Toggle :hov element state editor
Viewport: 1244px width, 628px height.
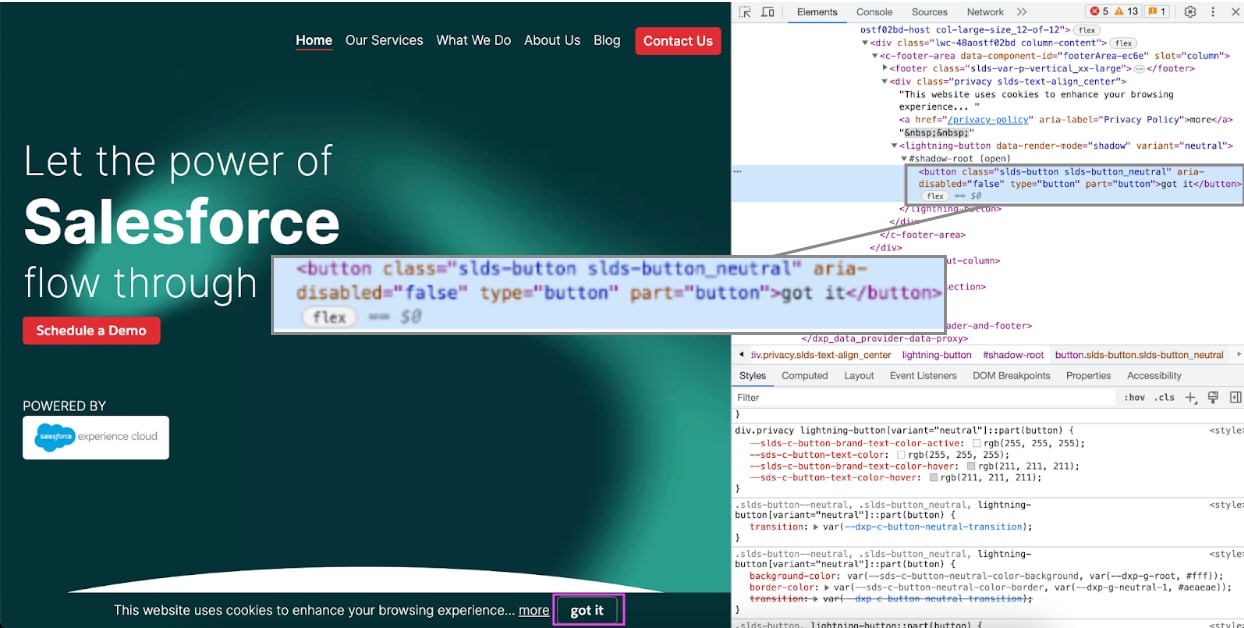[x=1133, y=397]
